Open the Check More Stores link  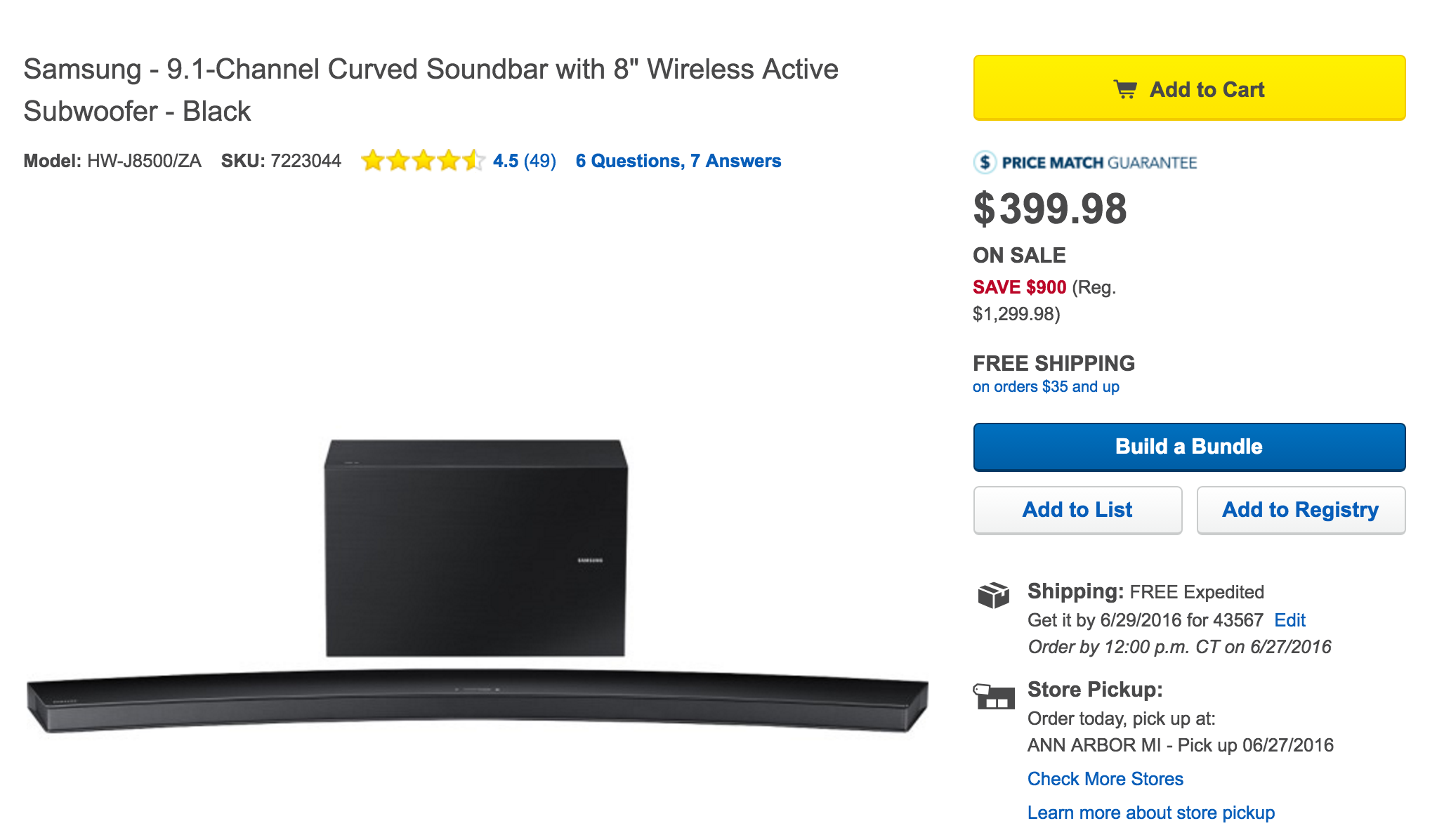[1105, 779]
